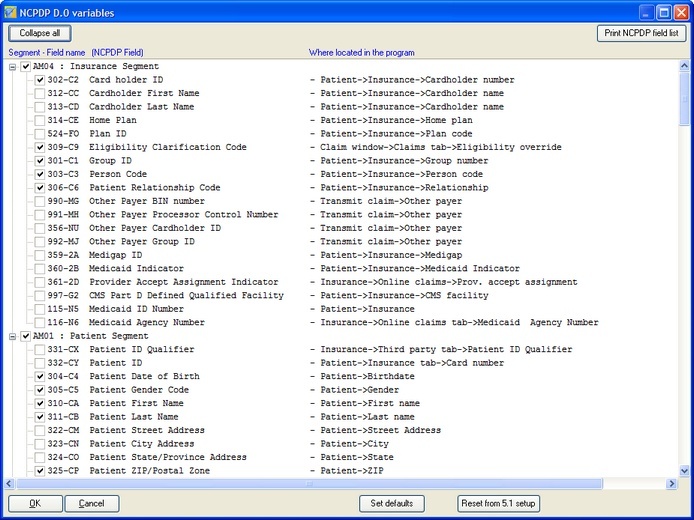The width and height of the screenshot is (694, 520).
Task: Check 997-G2 CMS Part D Qualified Facility
Action: 40,296
